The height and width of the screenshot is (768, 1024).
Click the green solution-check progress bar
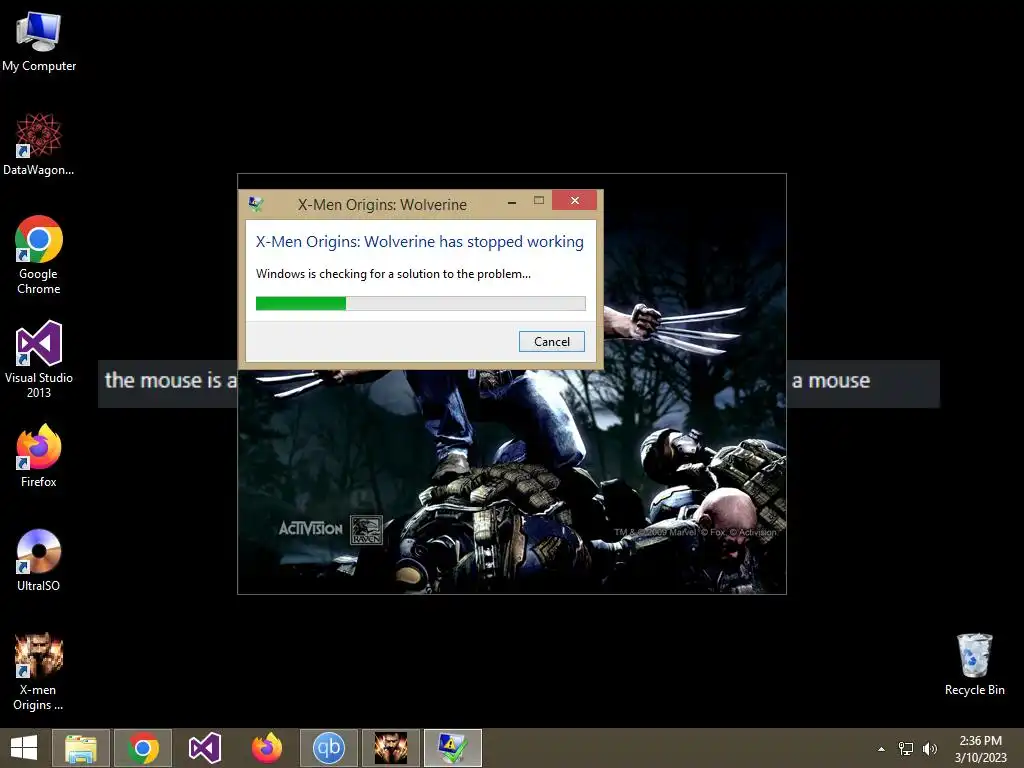click(421, 303)
